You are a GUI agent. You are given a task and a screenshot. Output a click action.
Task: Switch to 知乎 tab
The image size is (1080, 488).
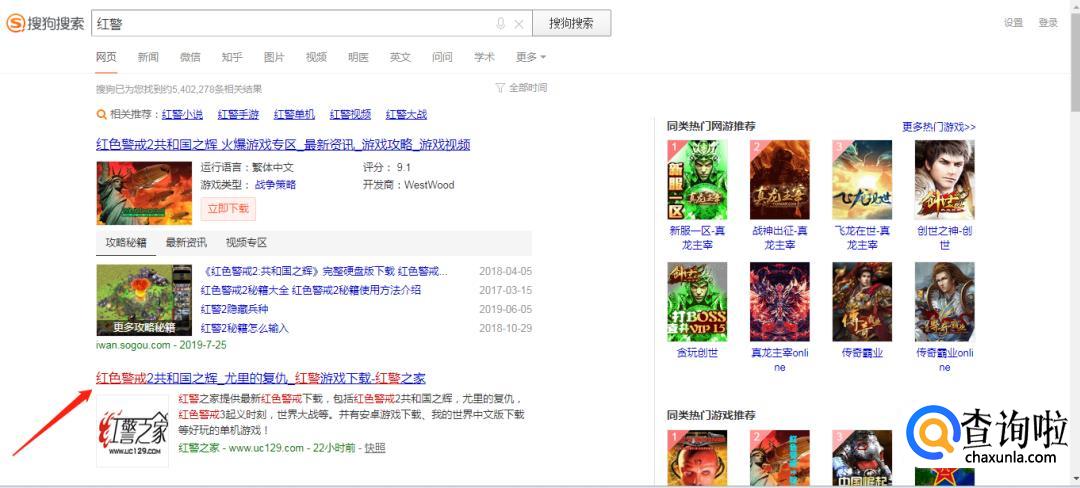(232, 57)
